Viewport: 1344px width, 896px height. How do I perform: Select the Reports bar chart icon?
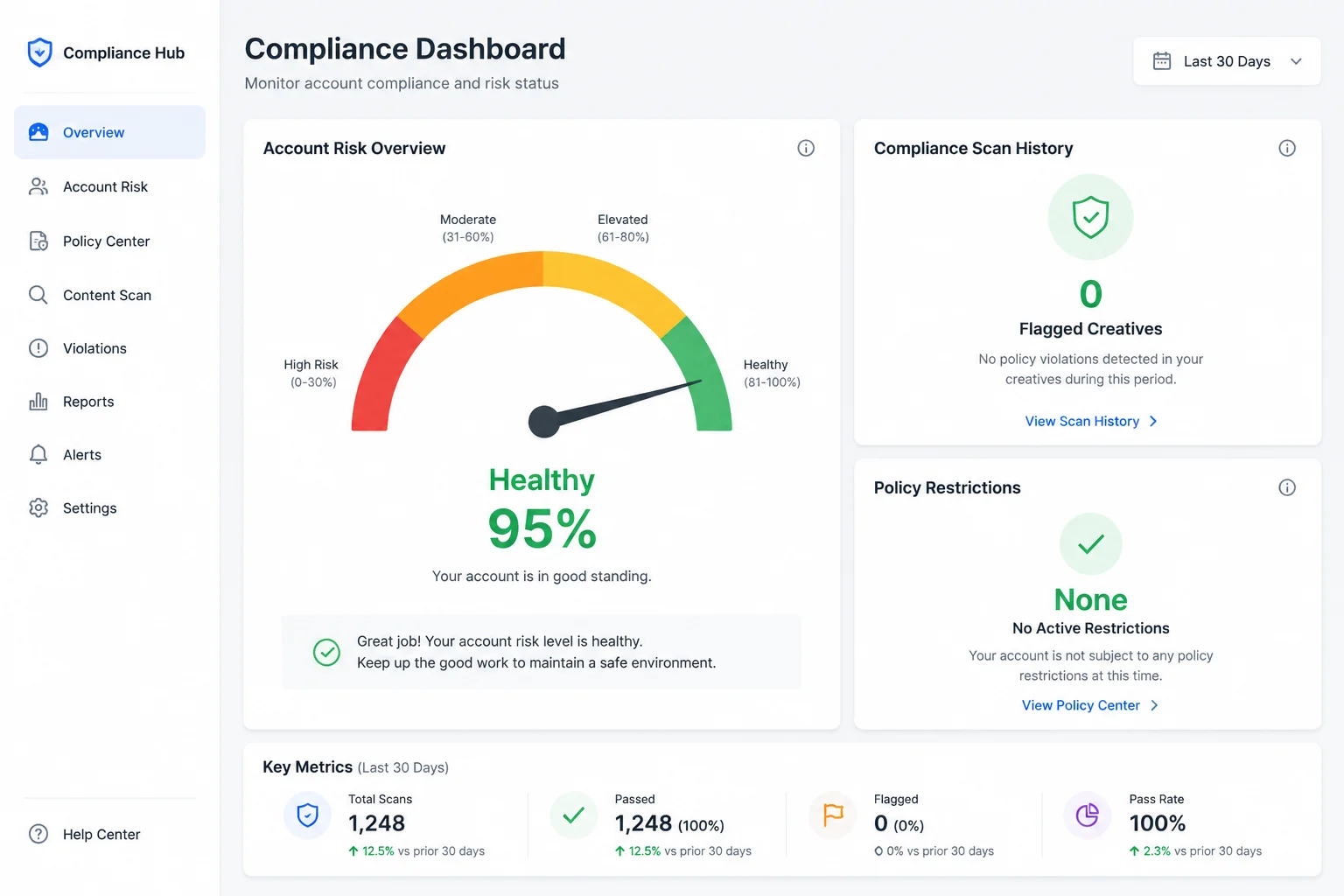38,402
